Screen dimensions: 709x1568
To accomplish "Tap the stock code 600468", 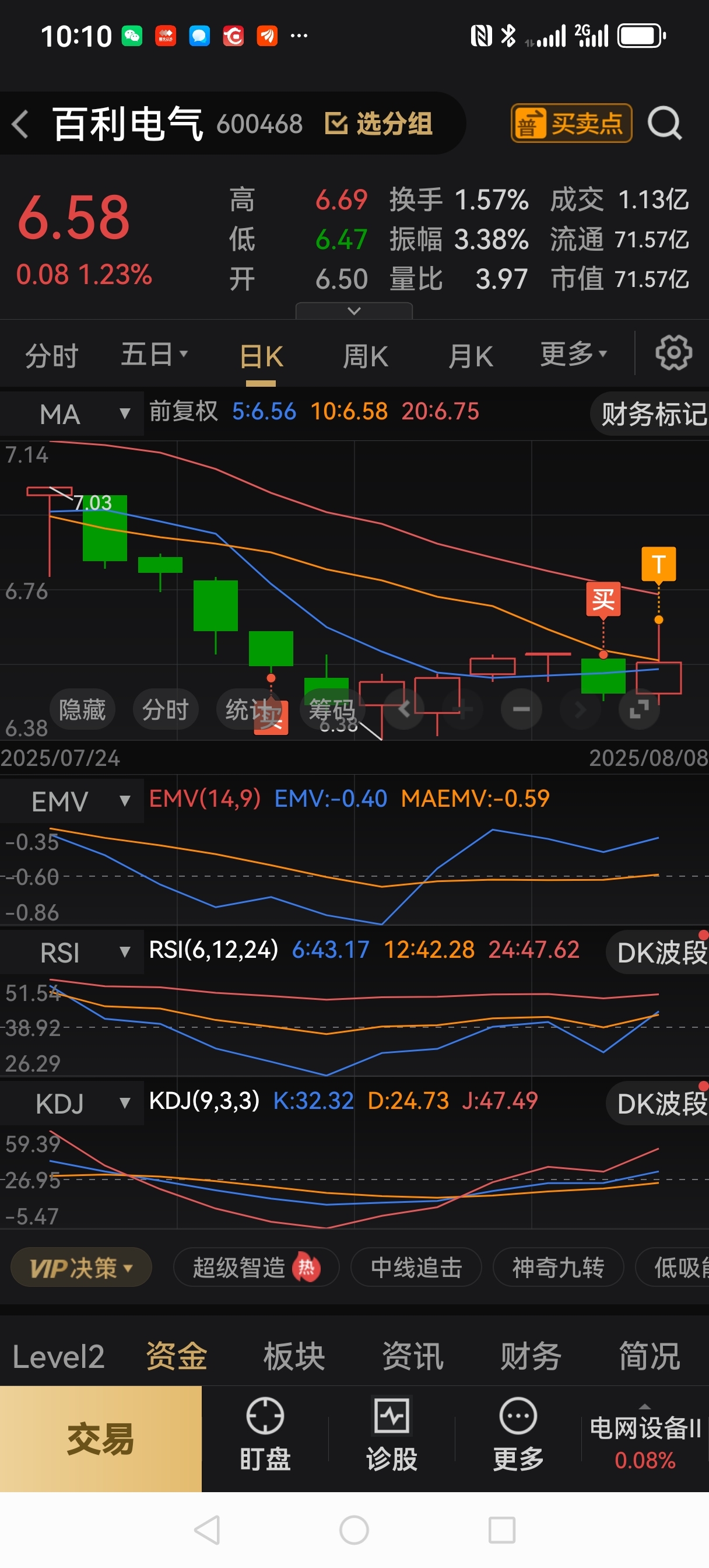I will [x=259, y=124].
